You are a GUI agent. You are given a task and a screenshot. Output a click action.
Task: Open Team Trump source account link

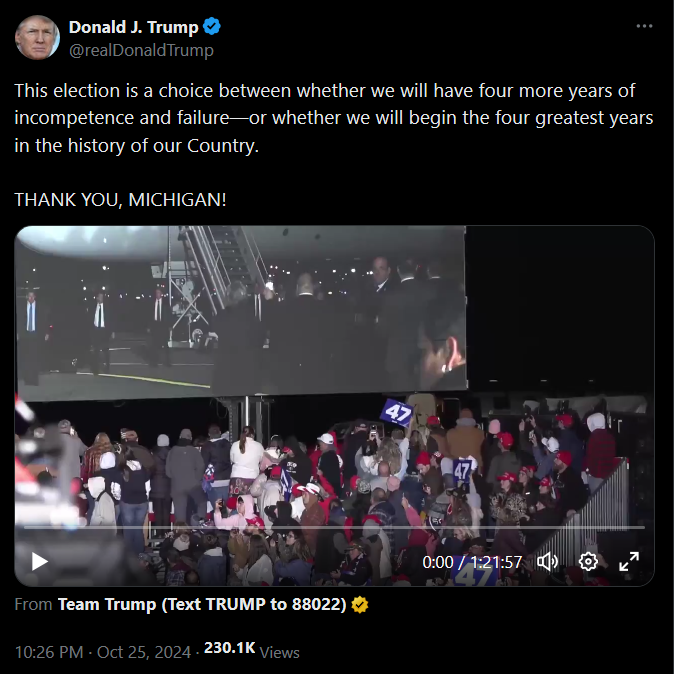pos(202,604)
